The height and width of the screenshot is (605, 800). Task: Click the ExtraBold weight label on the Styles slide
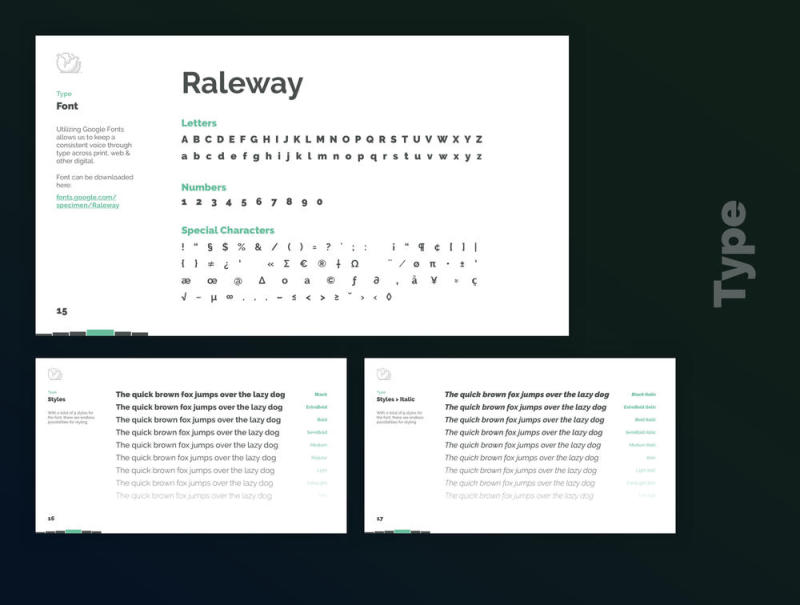pyautogui.click(x=317, y=407)
